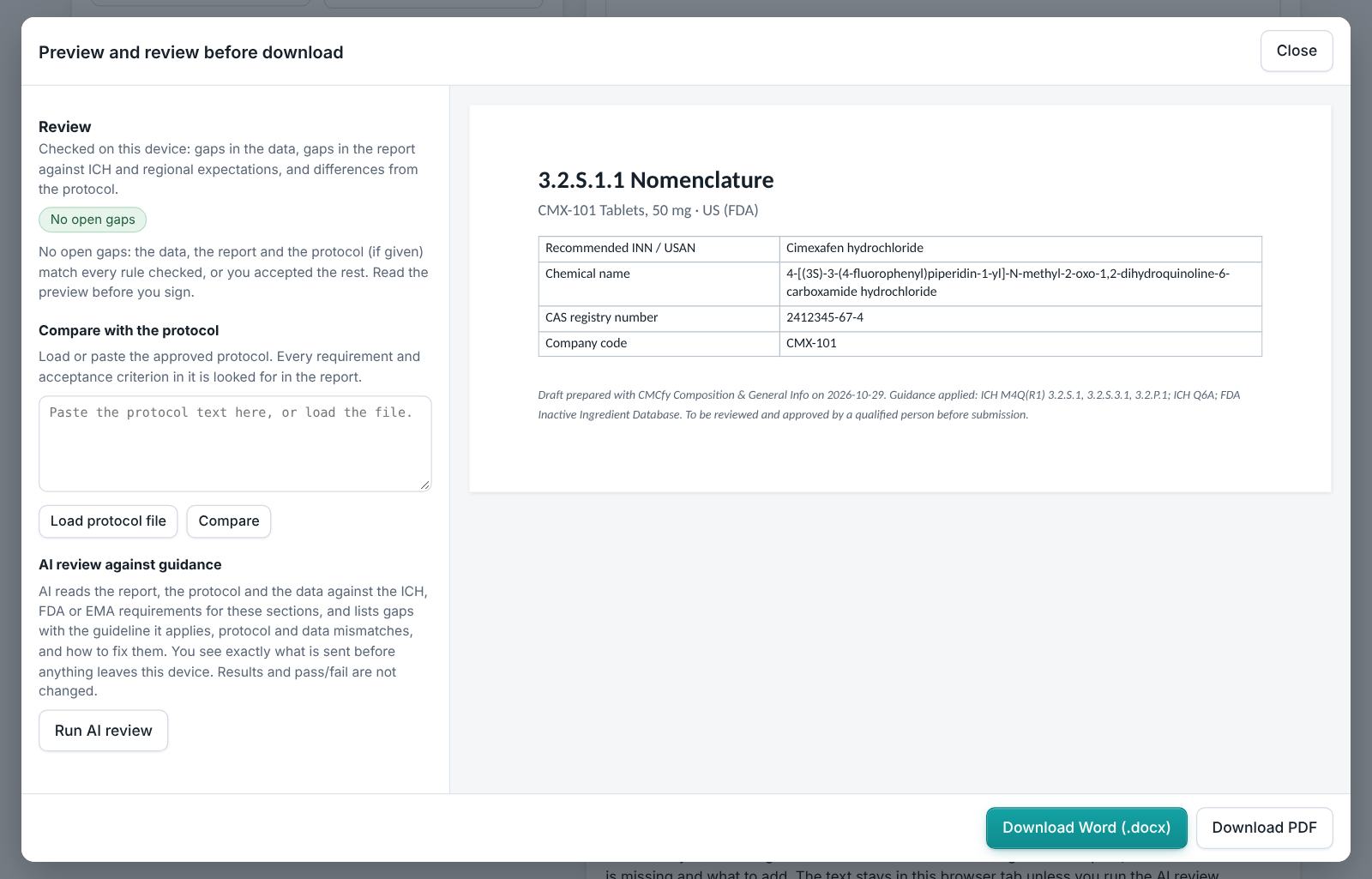This screenshot has height=879, width=1372.
Task: Download the report as Word (.docx)
Action: 1086,828
